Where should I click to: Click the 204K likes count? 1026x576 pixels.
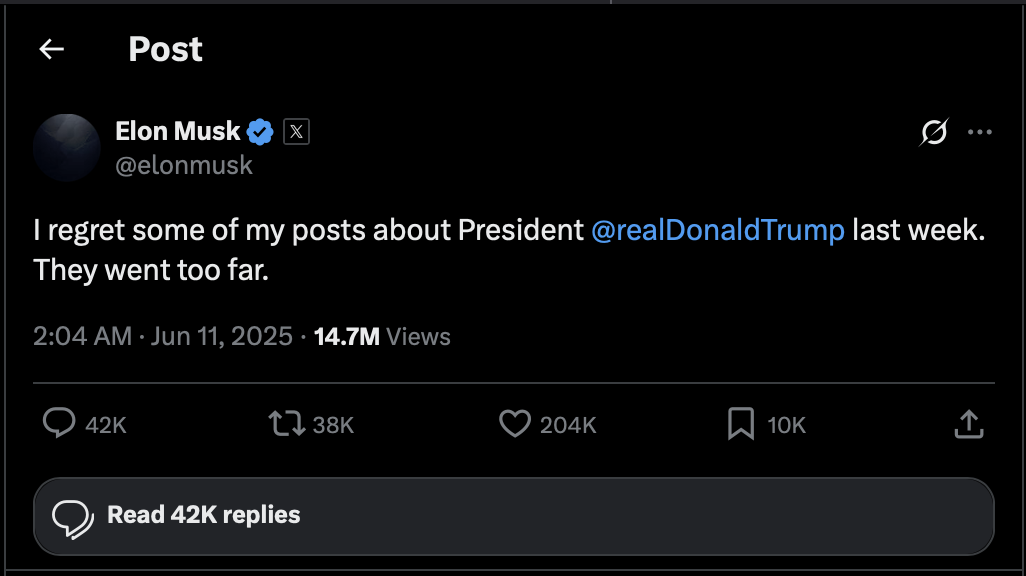point(568,425)
